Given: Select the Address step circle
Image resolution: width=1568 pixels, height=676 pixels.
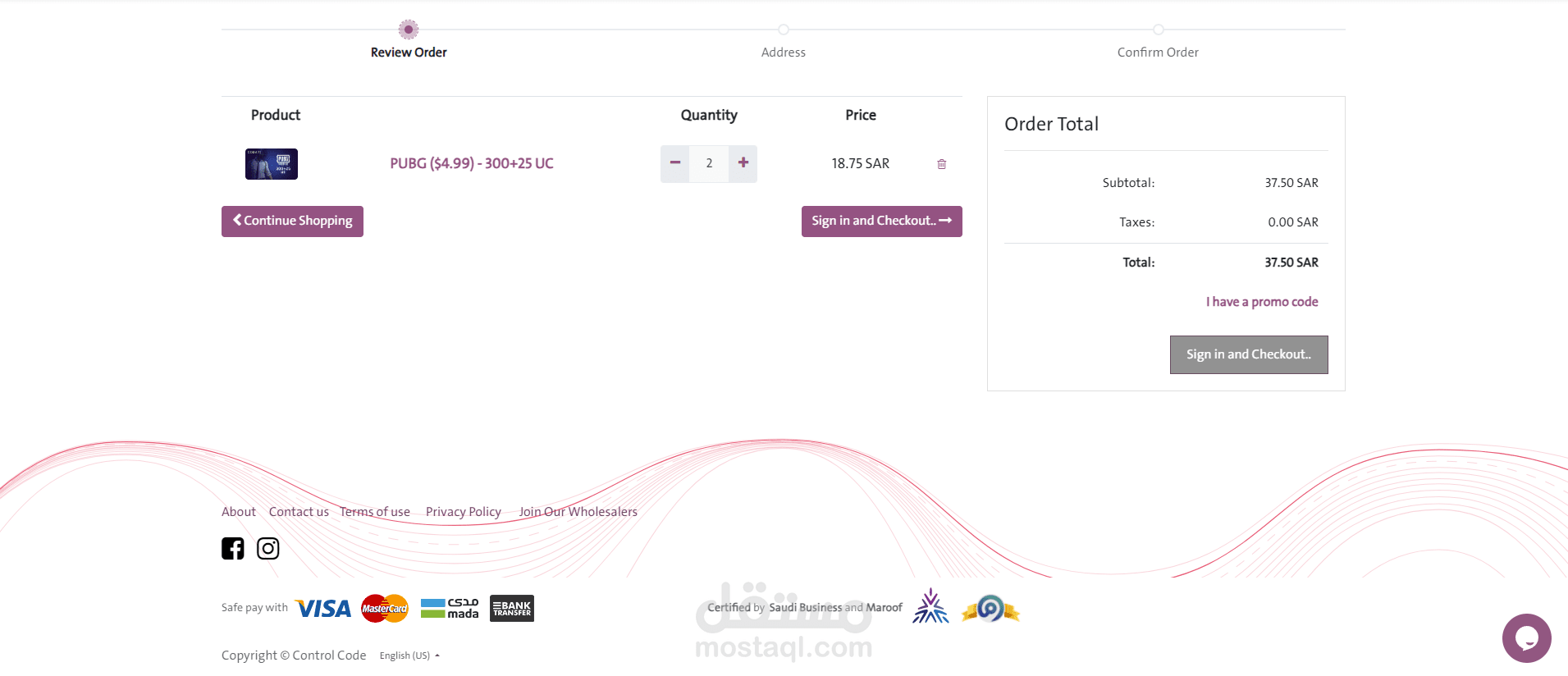Looking at the screenshot, I should [x=784, y=30].
